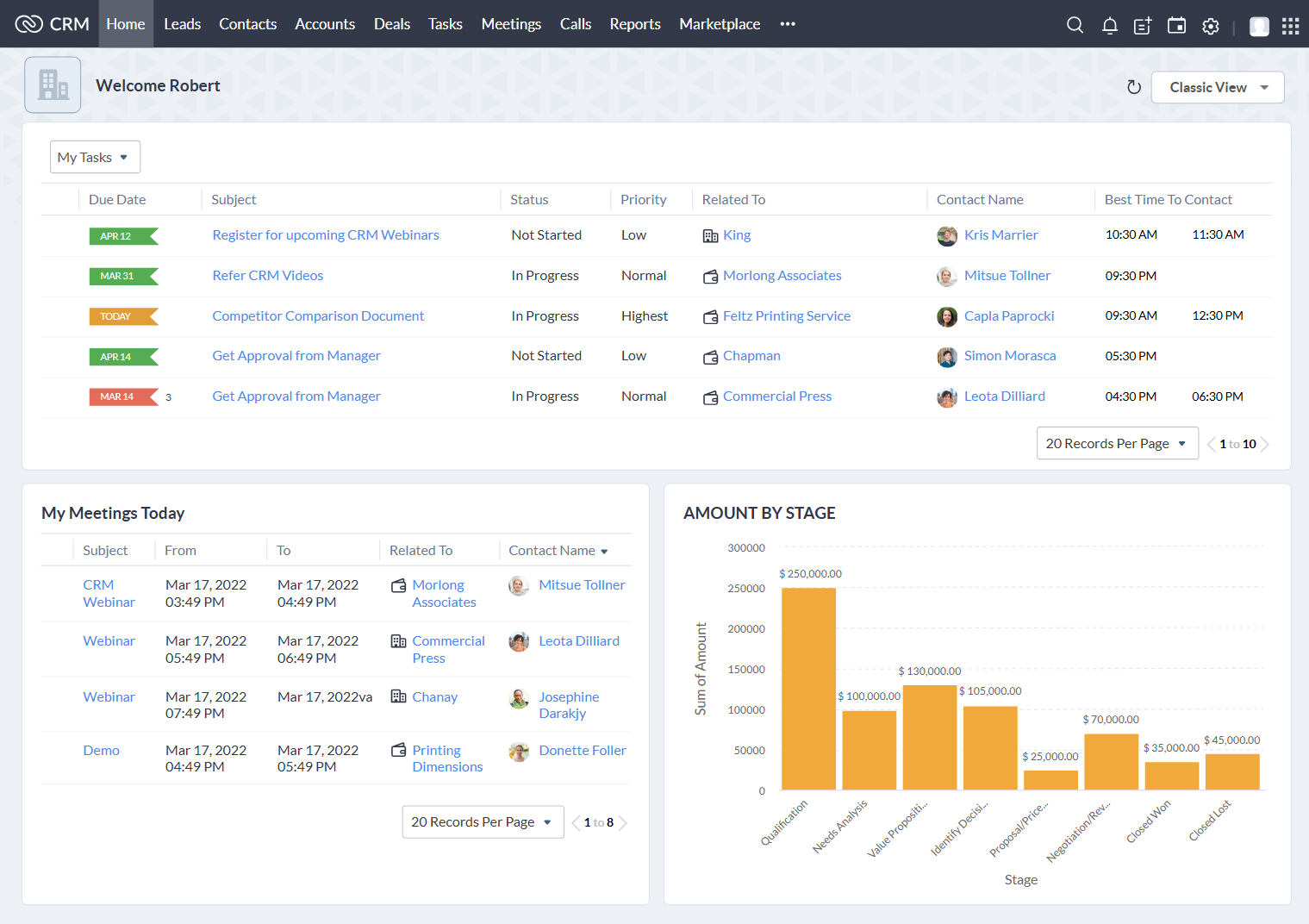Click the refresh icon beside Classic View
The height and width of the screenshot is (924, 1309).
[x=1134, y=87]
